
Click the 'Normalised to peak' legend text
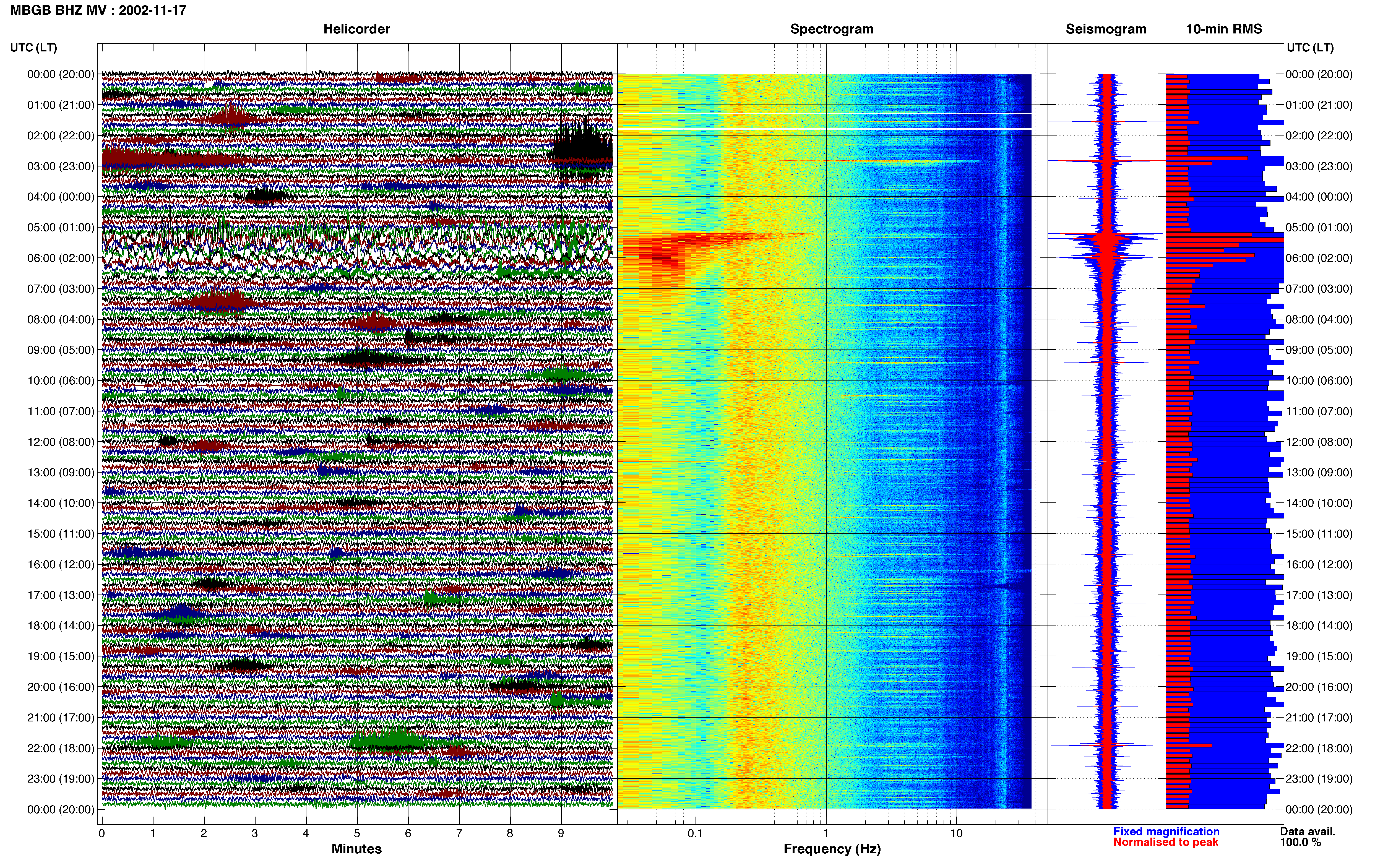pos(1165,842)
